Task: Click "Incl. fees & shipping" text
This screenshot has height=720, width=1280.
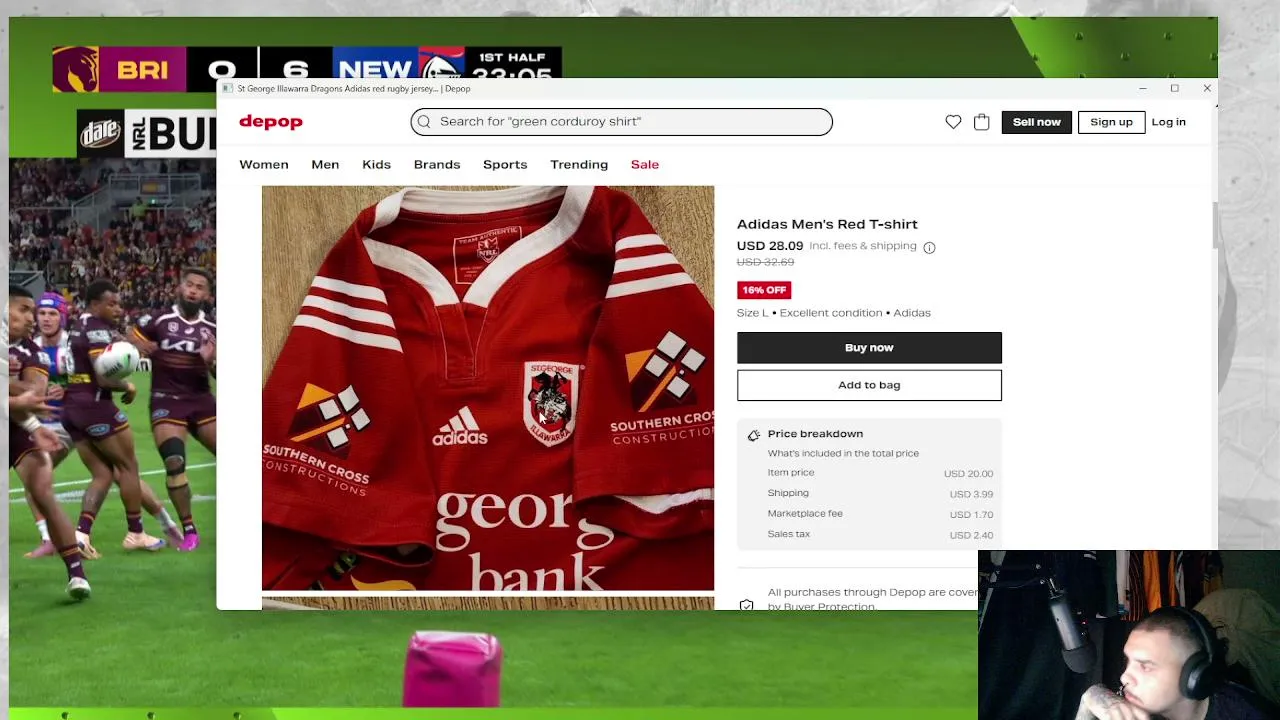Action: coord(863,246)
